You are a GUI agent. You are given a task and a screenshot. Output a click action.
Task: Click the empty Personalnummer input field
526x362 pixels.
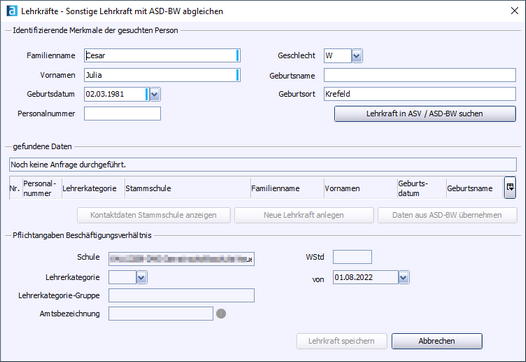click(x=122, y=114)
